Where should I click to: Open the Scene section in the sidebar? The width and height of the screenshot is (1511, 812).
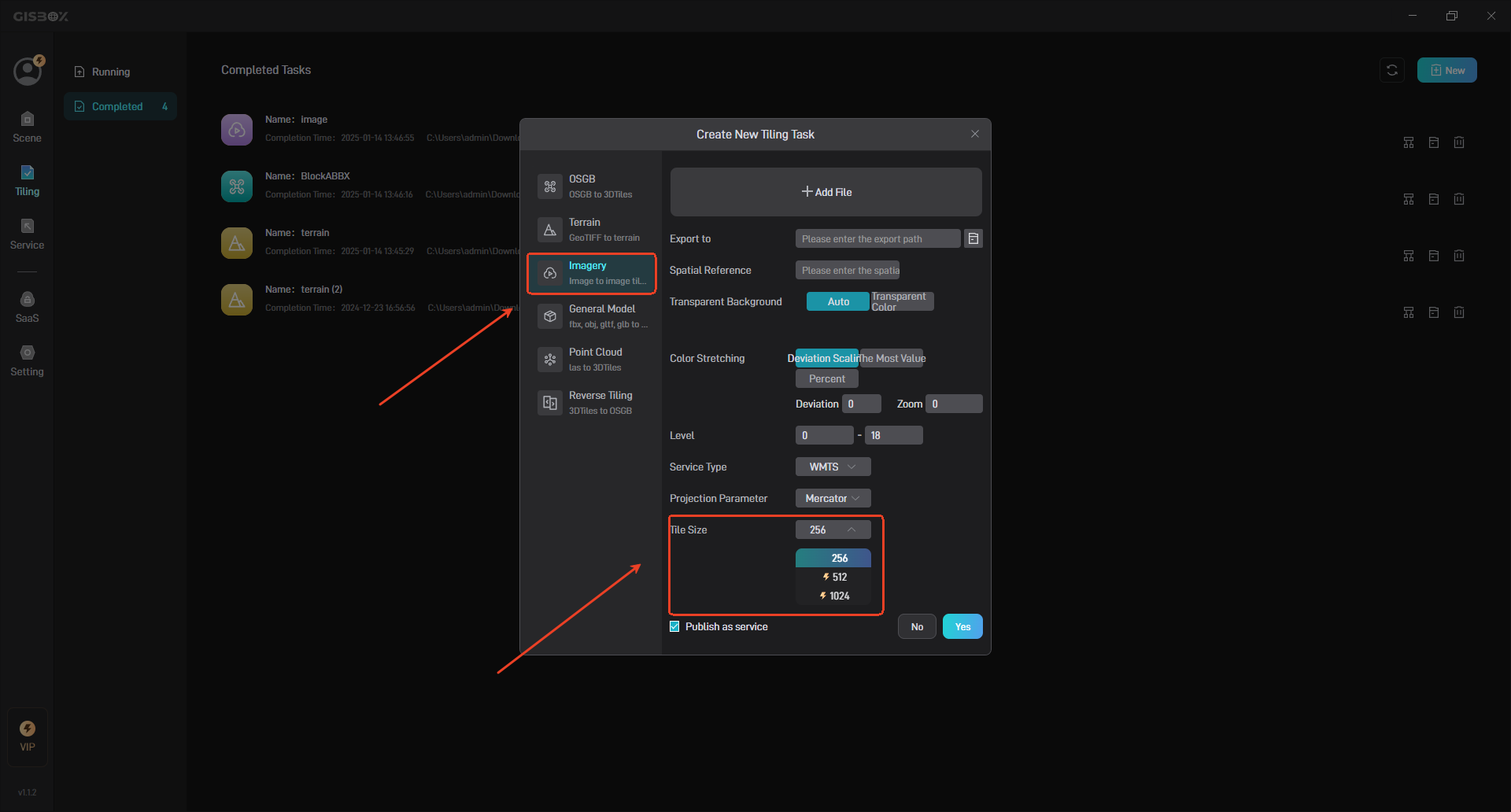pos(27,127)
